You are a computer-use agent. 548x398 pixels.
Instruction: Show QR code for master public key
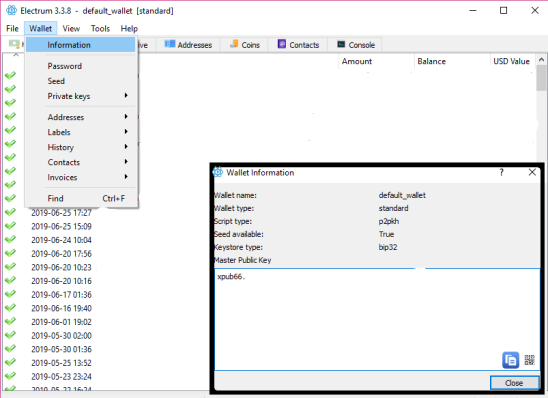pos(529,360)
